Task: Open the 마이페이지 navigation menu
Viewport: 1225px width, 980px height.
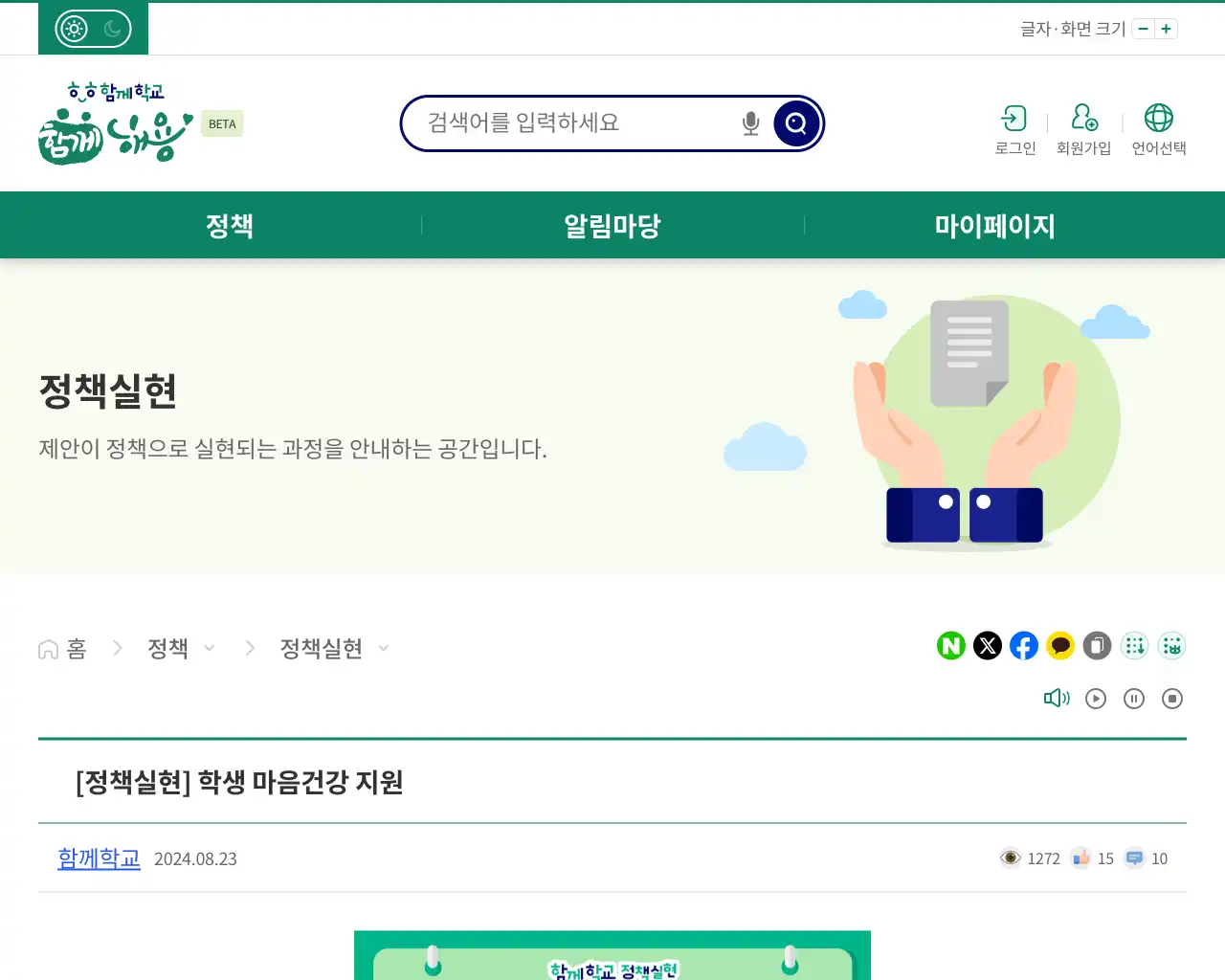Action: 995,225
